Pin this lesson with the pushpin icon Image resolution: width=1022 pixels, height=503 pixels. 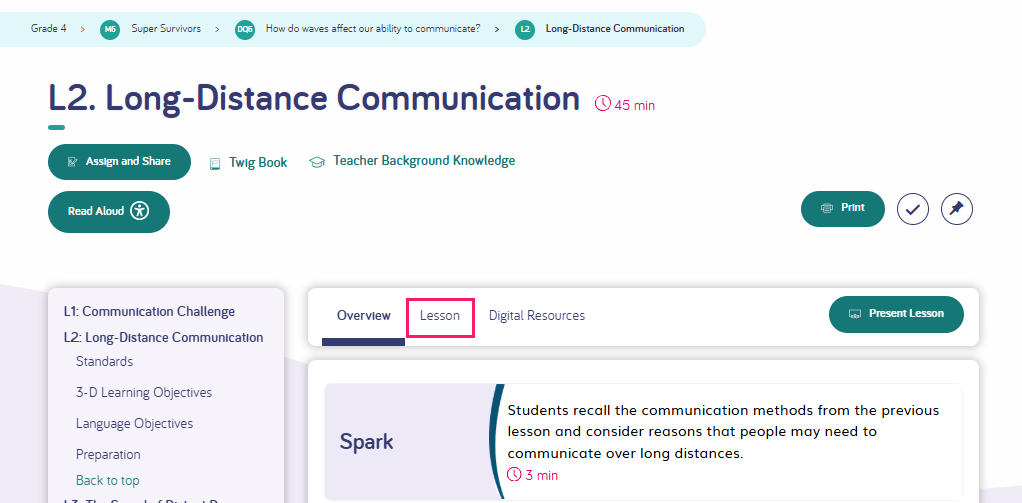click(957, 209)
